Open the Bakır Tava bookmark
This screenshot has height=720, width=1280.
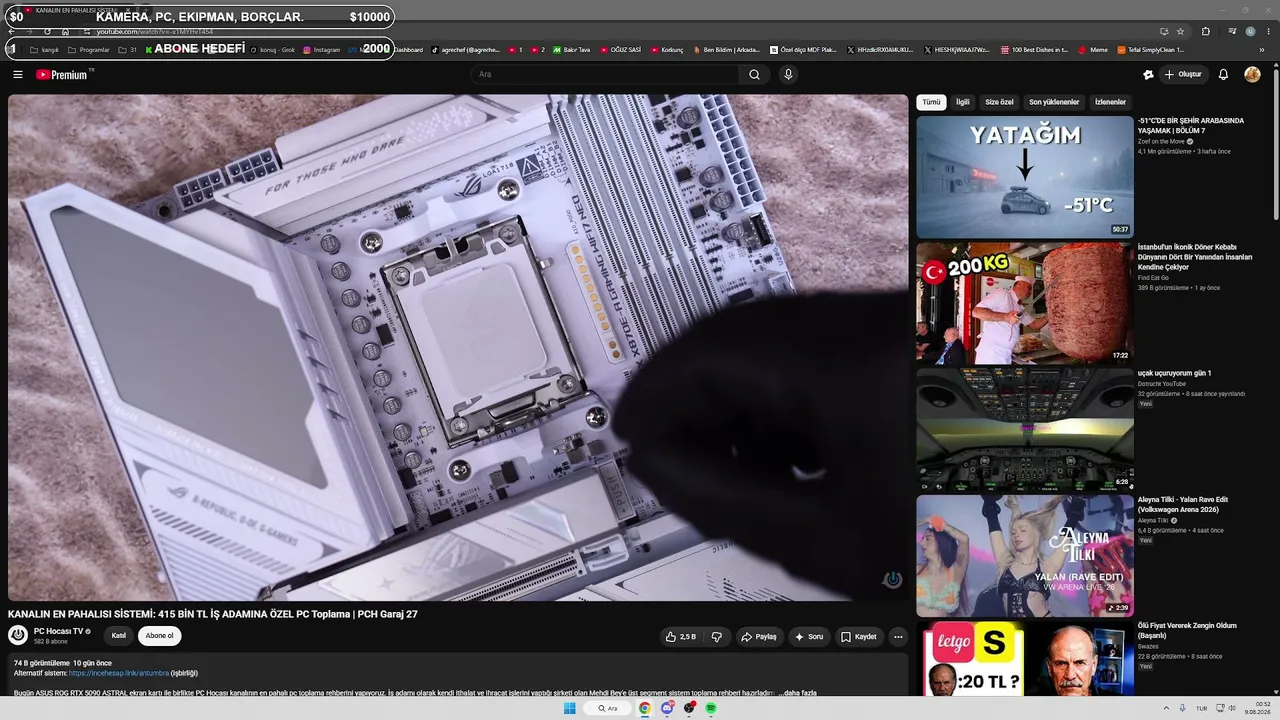(572, 49)
